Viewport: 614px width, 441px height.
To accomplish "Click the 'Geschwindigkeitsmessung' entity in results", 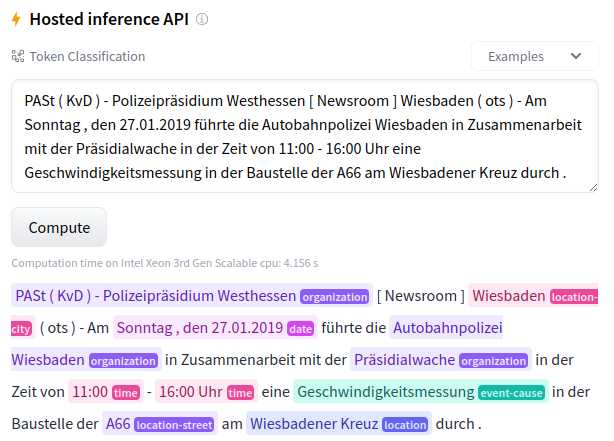I will [x=386, y=392].
